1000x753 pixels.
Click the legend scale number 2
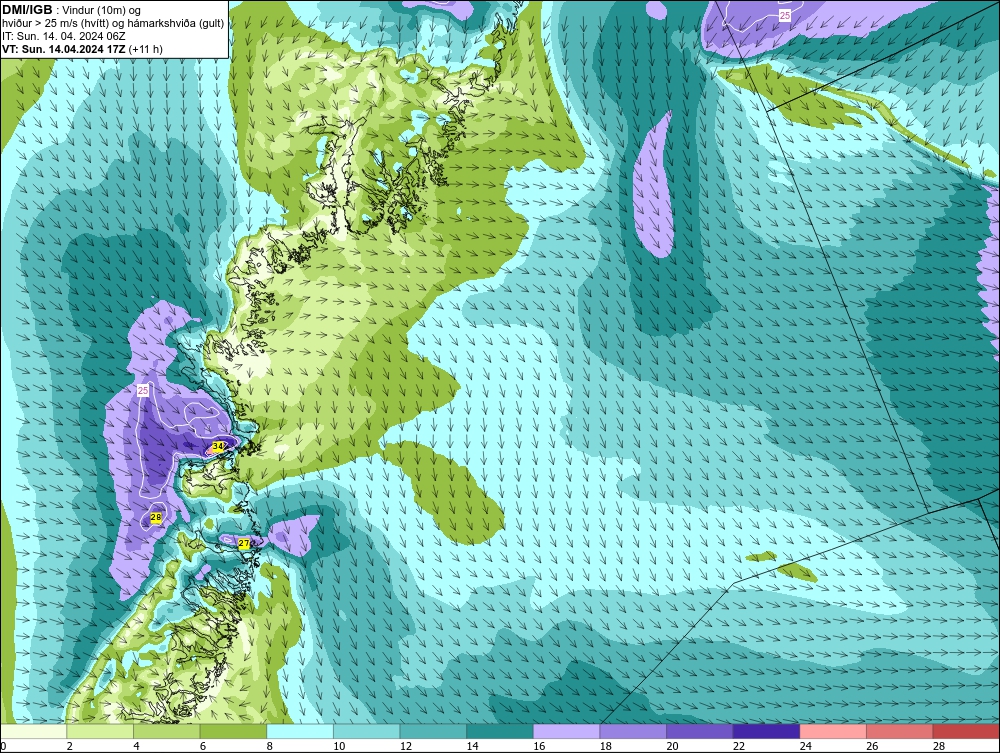[x=70, y=746]
